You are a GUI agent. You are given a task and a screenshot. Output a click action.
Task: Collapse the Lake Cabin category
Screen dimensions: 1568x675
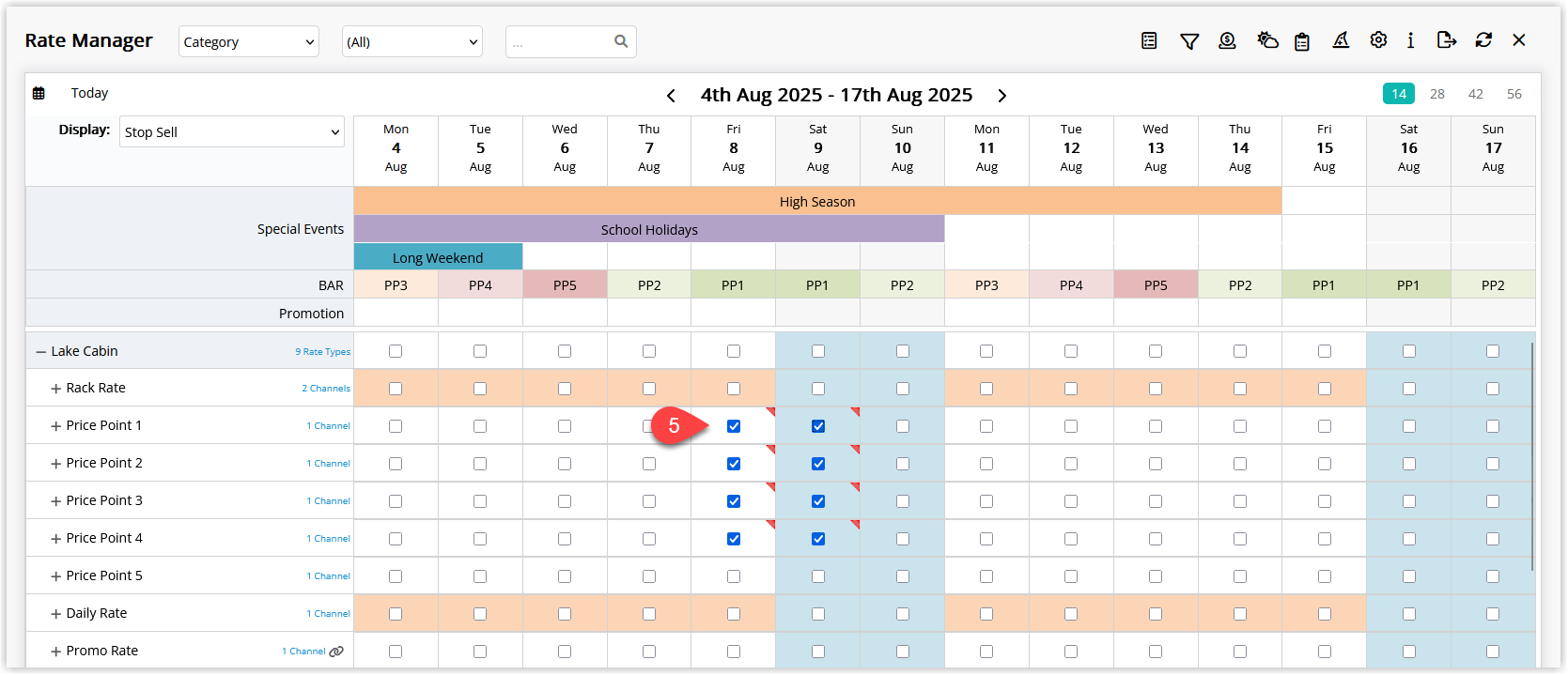pyautogui.click(x=40, y=351)
